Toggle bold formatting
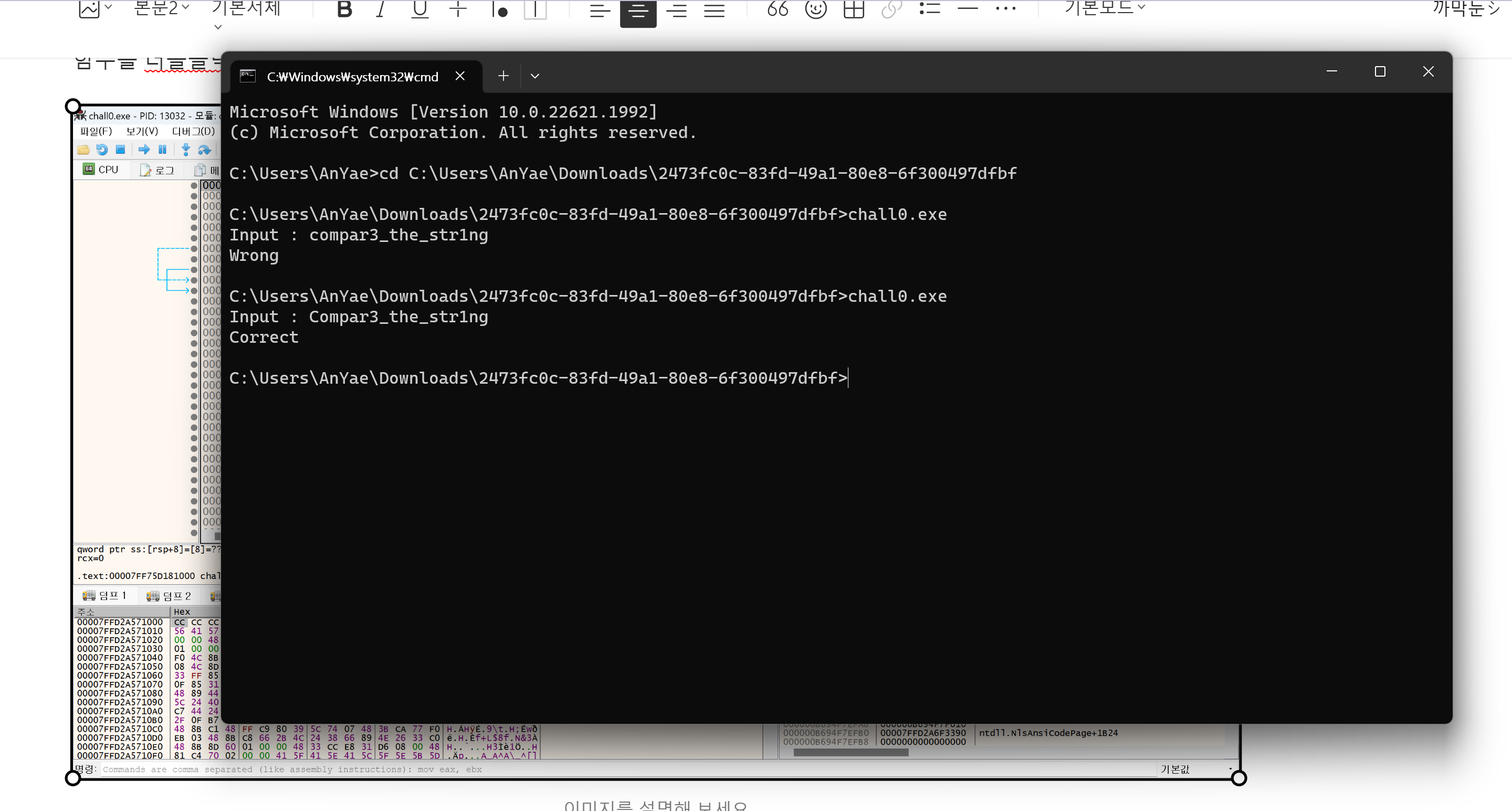The image size is (1512, 811). tap(344, 9)
